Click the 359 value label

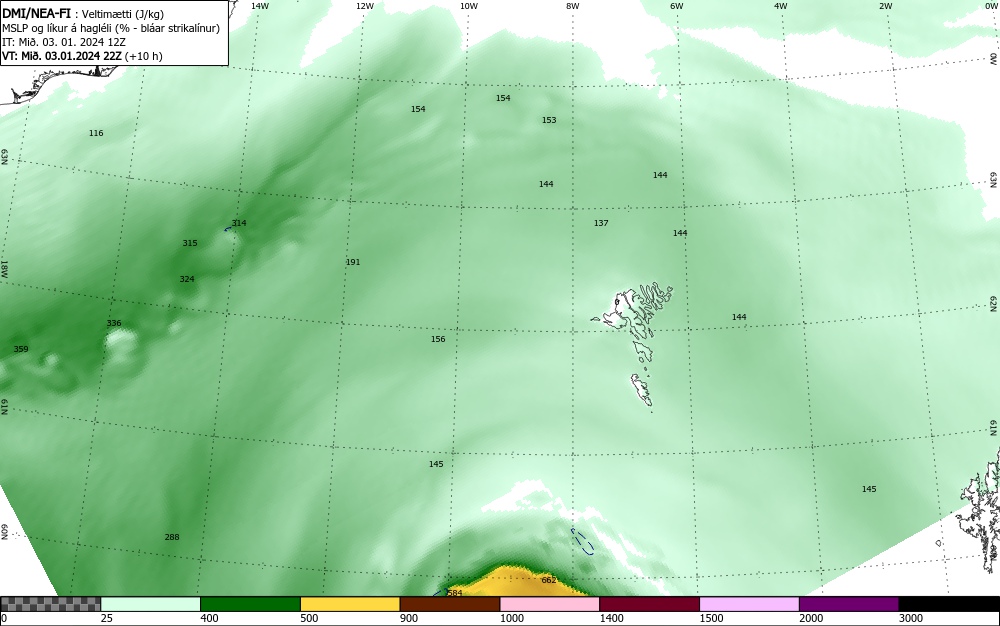coord(21,349)
